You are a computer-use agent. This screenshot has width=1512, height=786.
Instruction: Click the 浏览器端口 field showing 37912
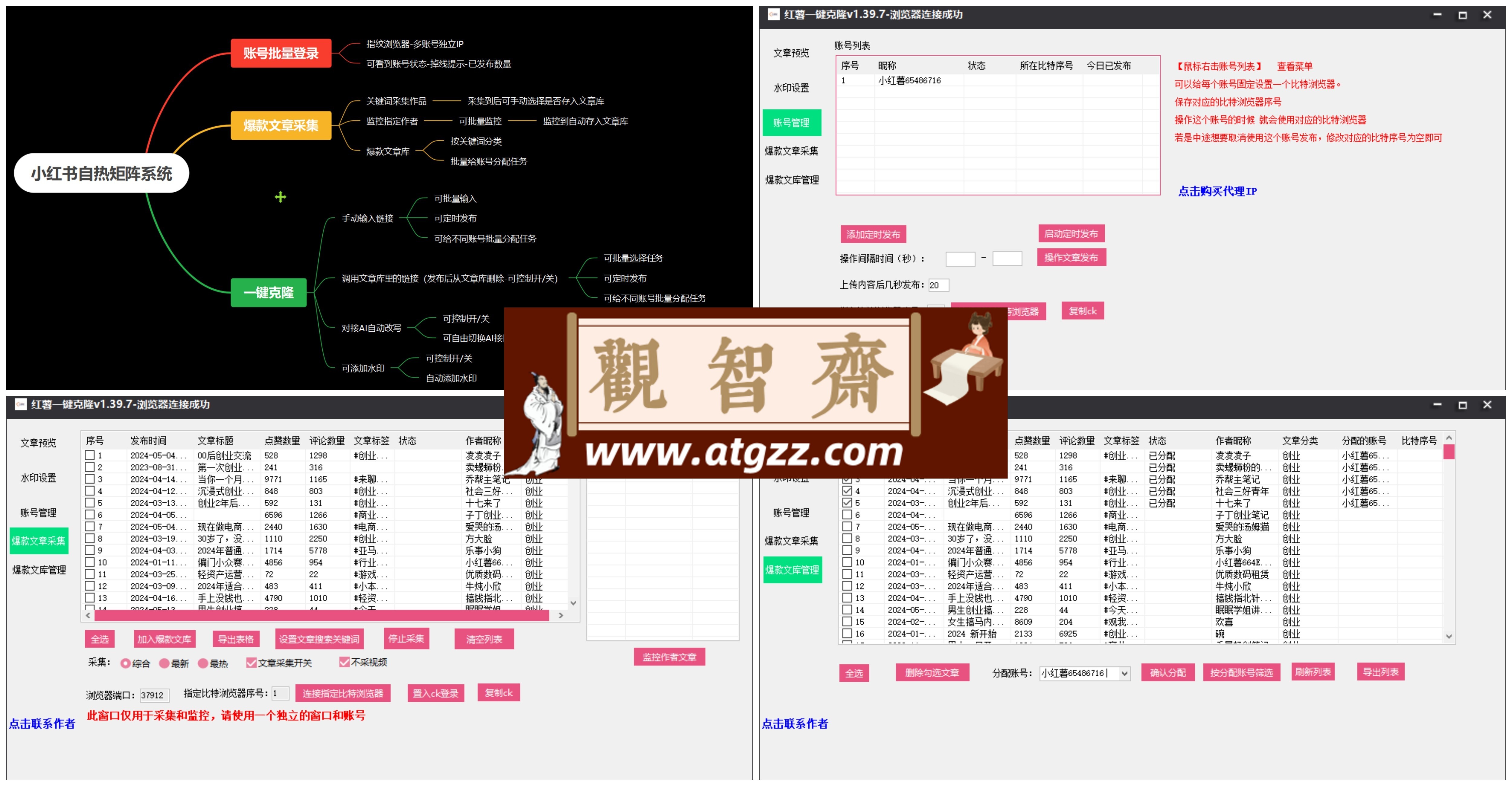155,696
